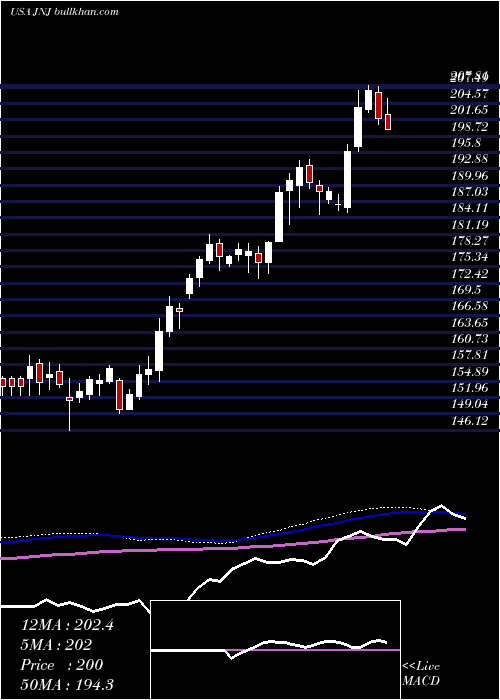The image size is (500, 700).
Task: Click the '12MA : 202.4' readout
Action: (67, 625)
